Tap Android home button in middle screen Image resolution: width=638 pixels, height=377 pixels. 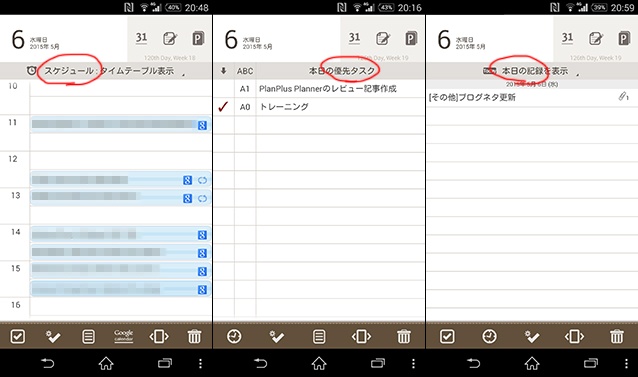point(319,363)
